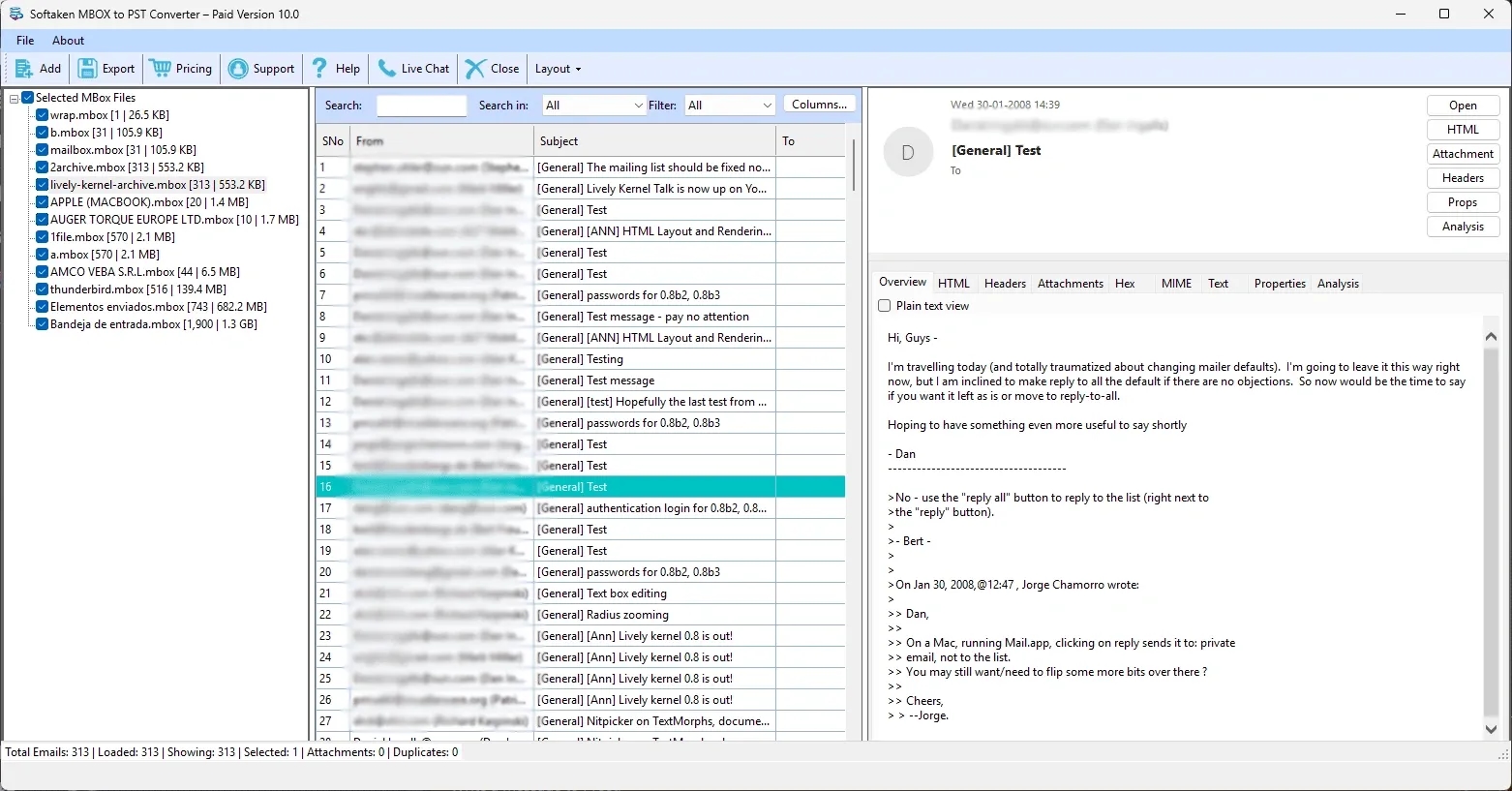Select email "[General] Radius zooming"
The width and height of the screenshot is (1512, 791).
tap(581, 615)
